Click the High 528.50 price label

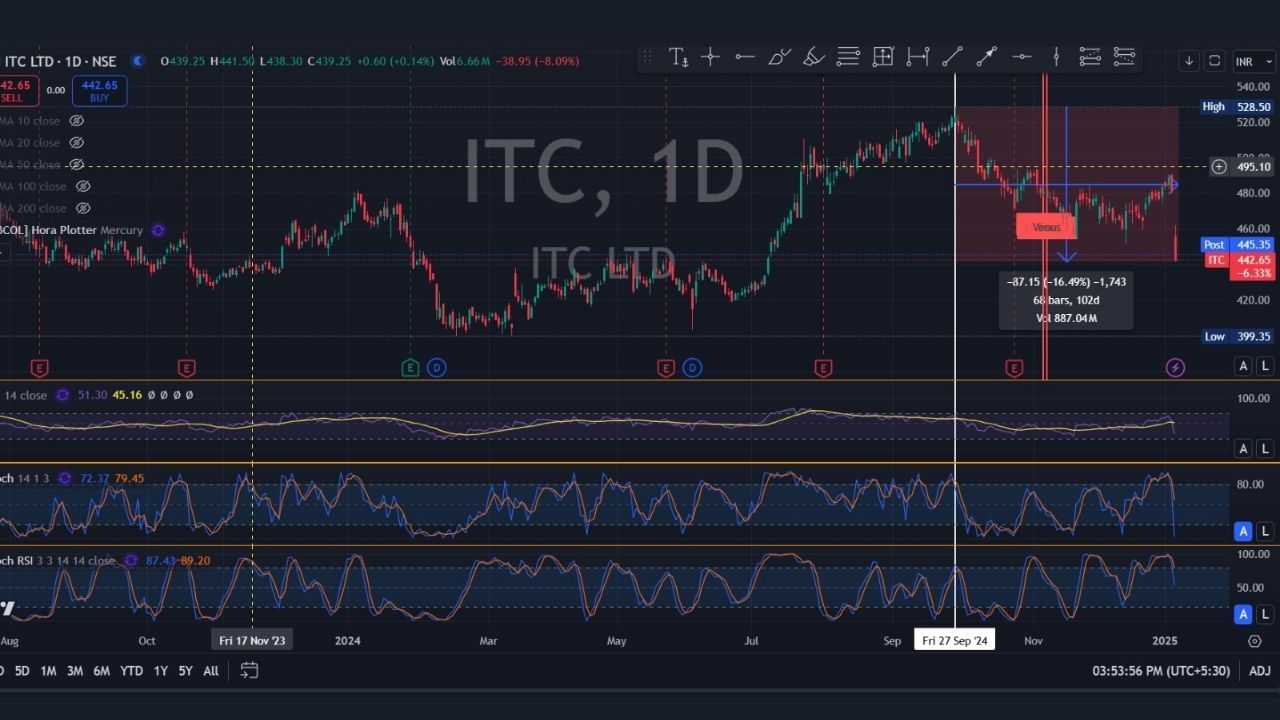pyautogui.click(x=1236, y=107)
